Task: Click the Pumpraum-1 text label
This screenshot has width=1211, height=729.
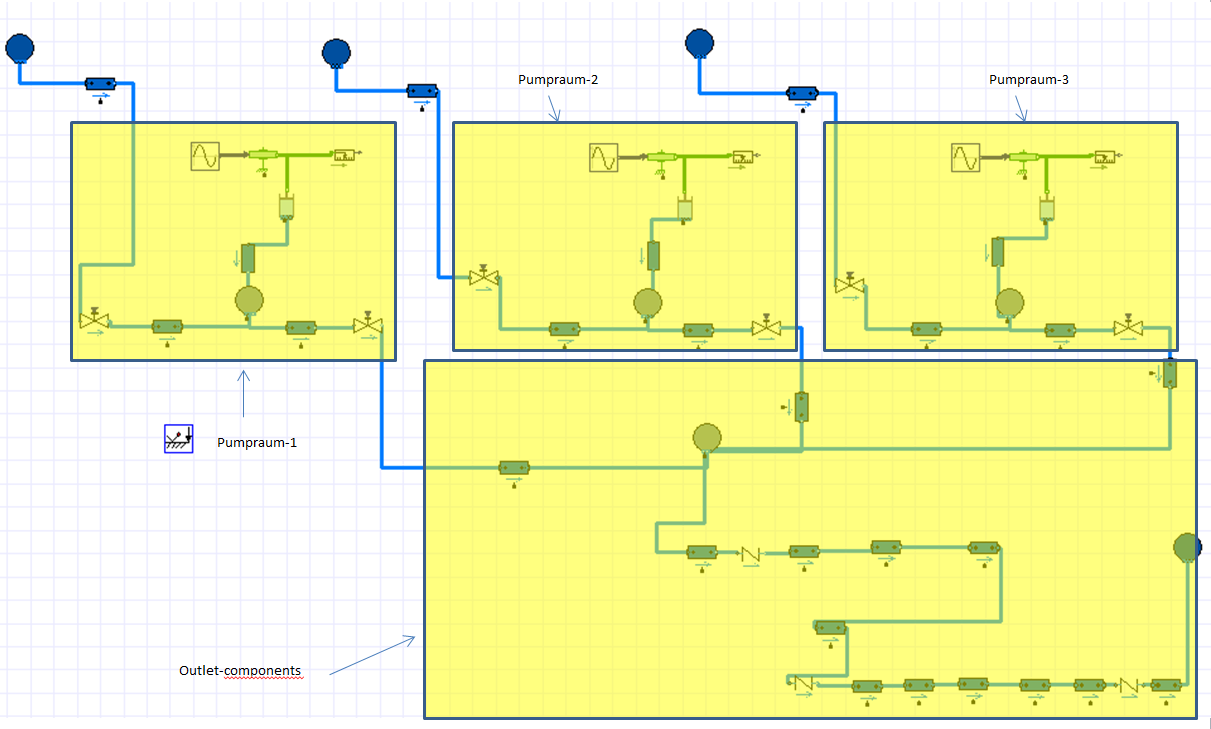Action: tap(257, 442)
